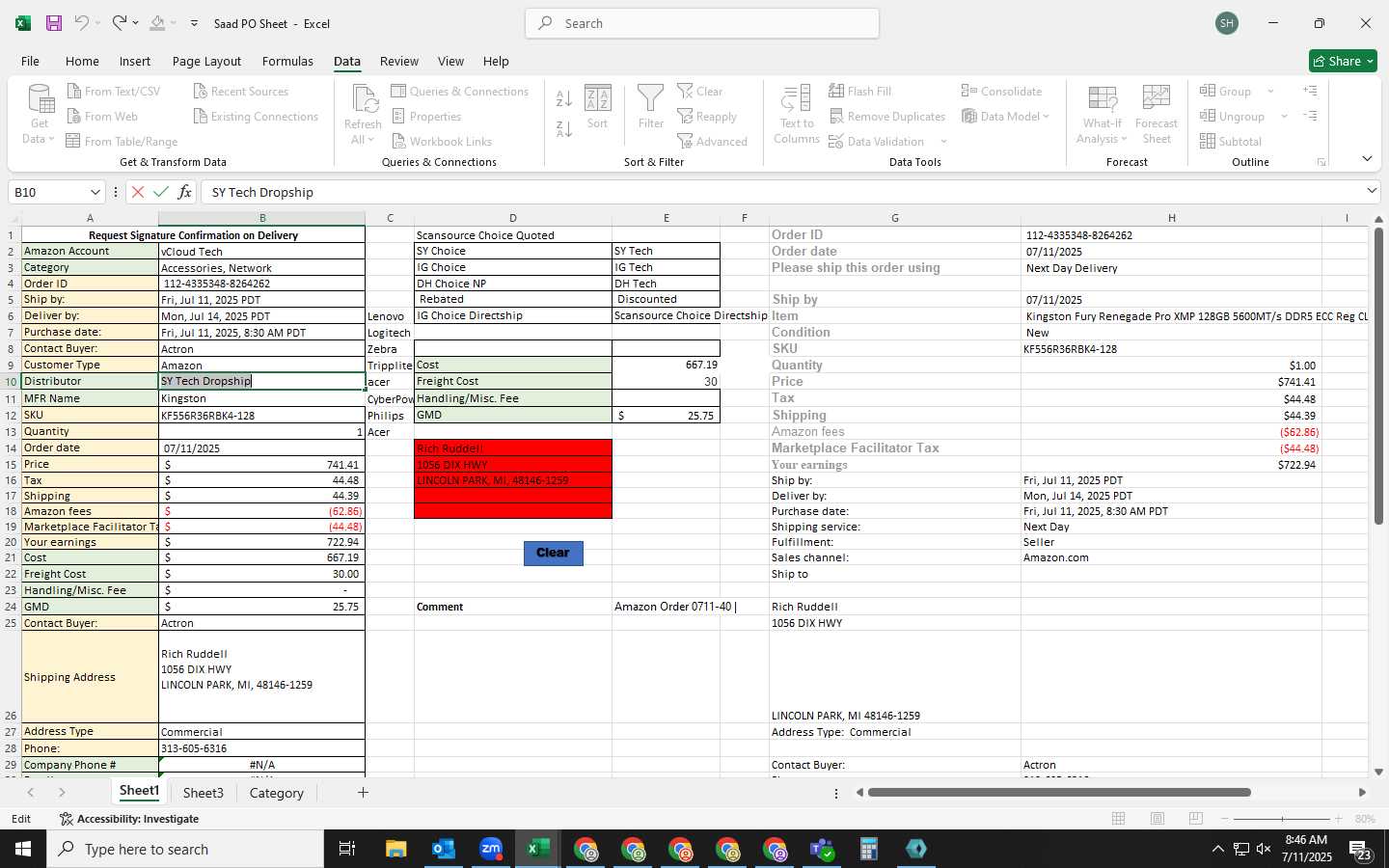This screenshot has height=868, width=1389.
Task: Open Zoom app in taskbar
Action: coord(491,849)
